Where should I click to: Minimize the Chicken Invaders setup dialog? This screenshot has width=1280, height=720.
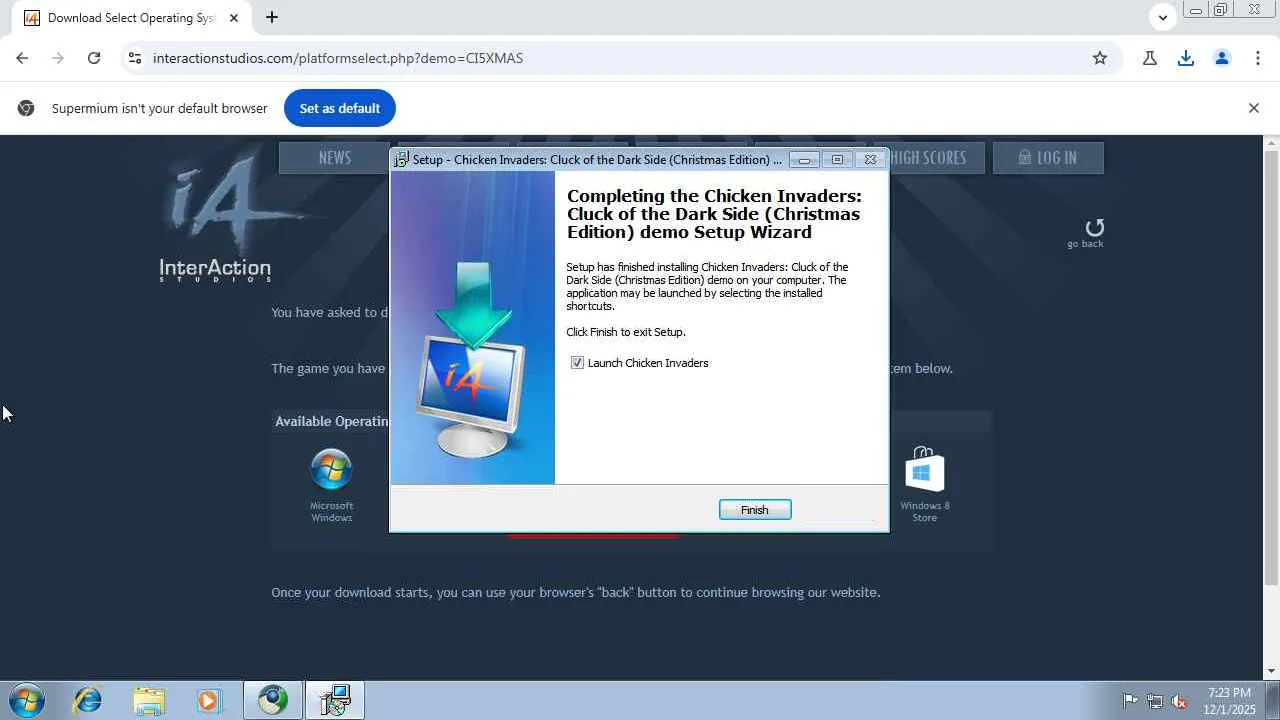point(804,159)
